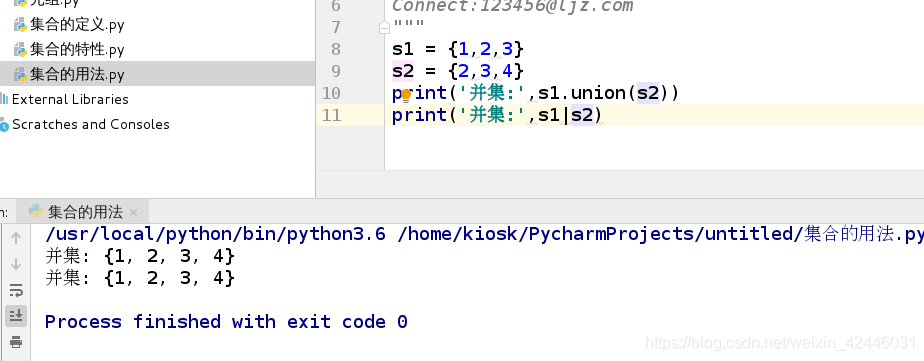The width and height of the screenshot is (924, 361).
Task: Open 集合的定义.py in the project tree
Action: click(77, 25)
